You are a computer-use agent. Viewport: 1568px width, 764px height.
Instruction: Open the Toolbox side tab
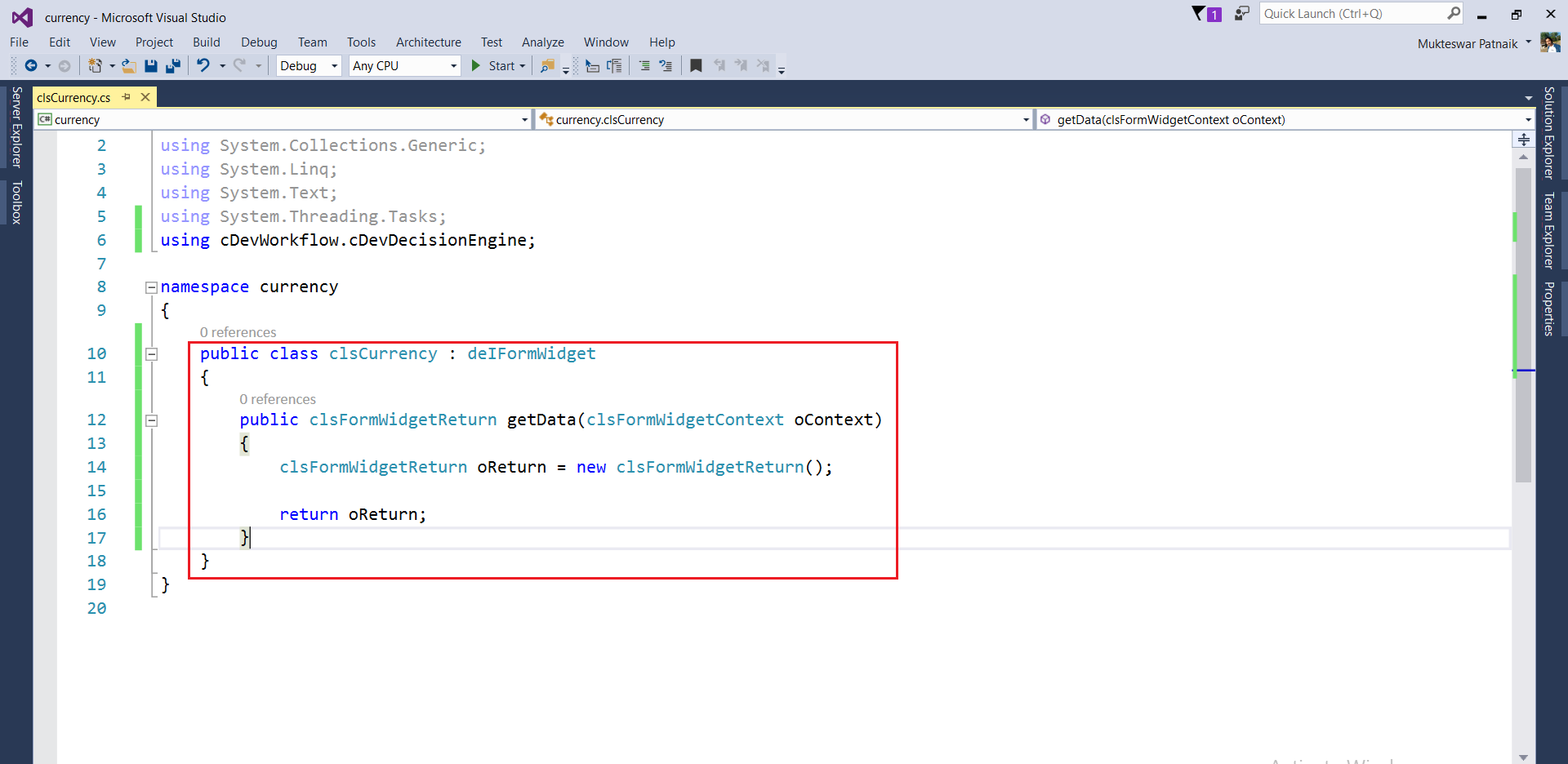click(x=16, y=202)
